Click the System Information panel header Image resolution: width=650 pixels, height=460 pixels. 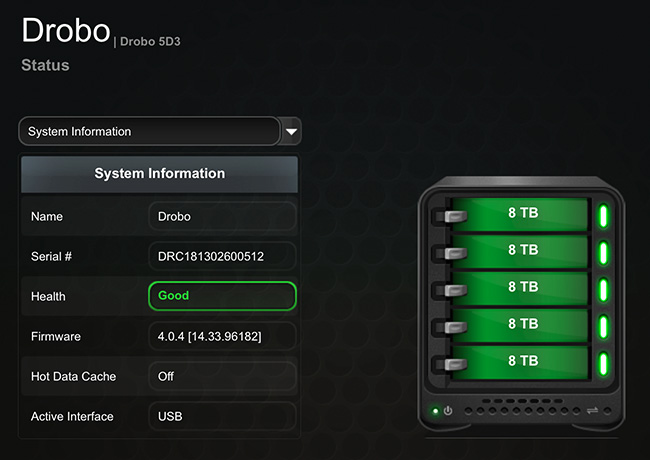pyautogui.click(x=160, y=174)
